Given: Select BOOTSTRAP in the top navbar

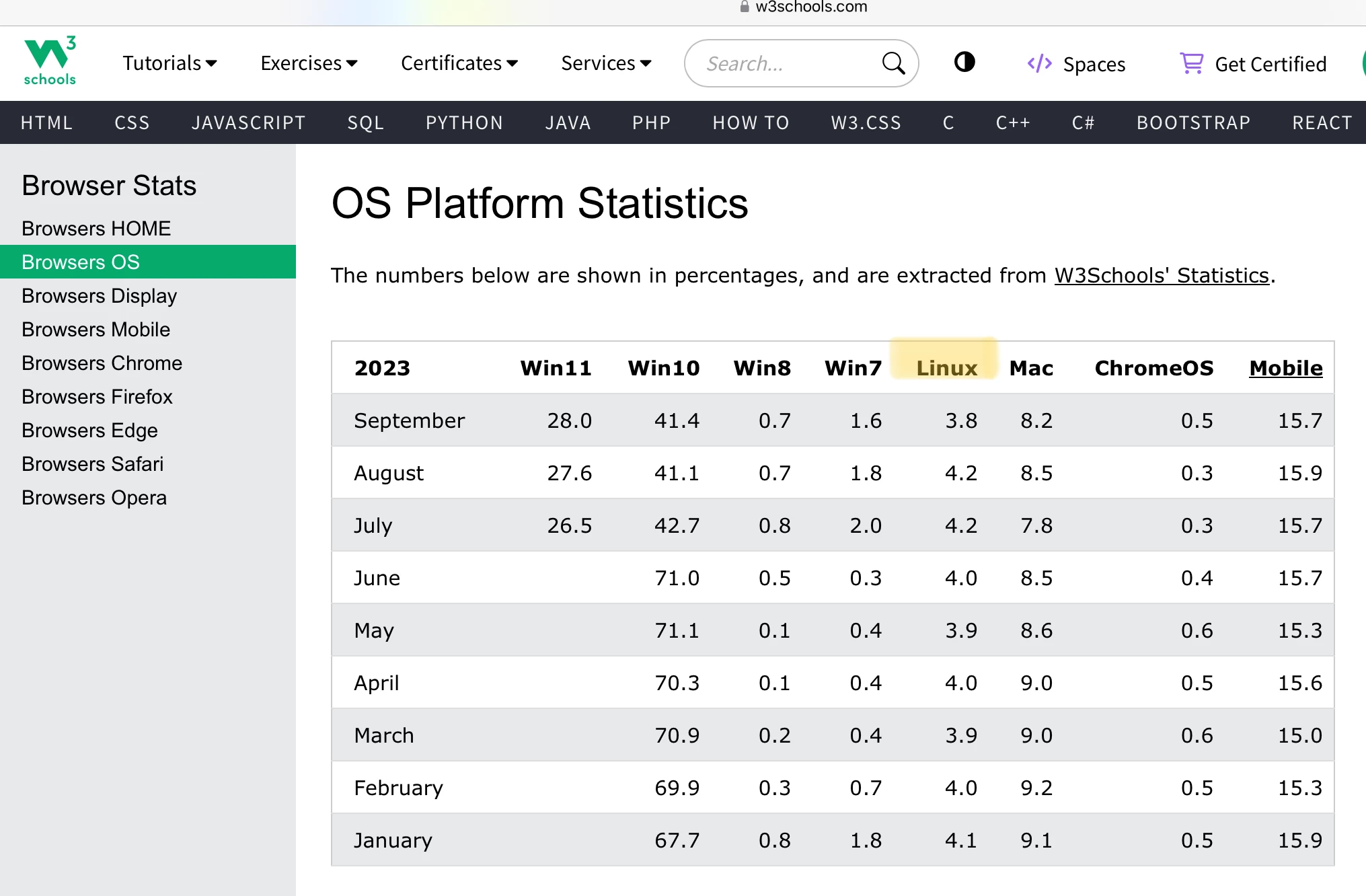Looking at the screenshot, I should click(1193, 122).
